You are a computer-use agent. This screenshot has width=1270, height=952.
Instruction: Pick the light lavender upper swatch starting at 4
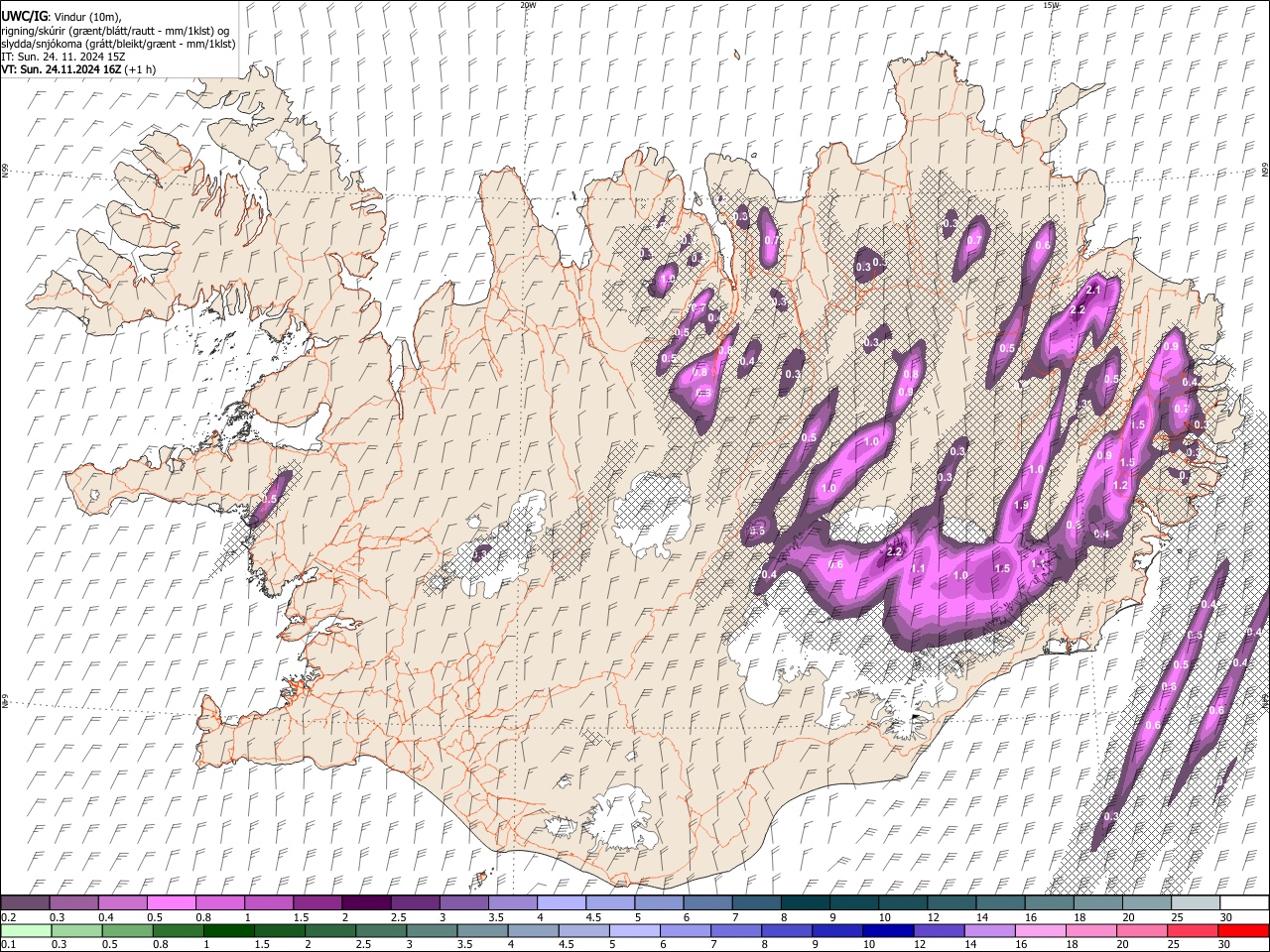(x=562, y=902)
